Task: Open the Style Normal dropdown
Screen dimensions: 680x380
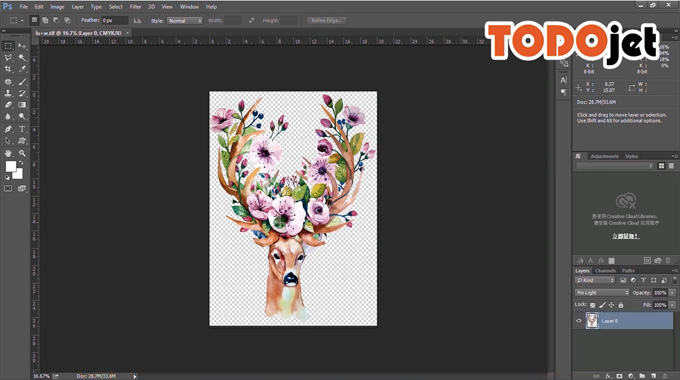Action: [185, 20]
